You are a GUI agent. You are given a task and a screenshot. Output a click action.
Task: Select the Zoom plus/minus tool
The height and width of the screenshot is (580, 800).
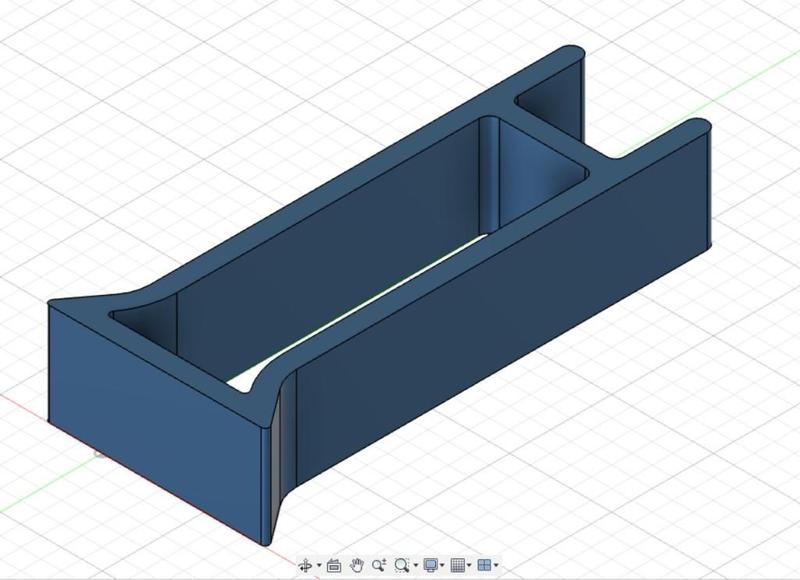coord(379,565)
